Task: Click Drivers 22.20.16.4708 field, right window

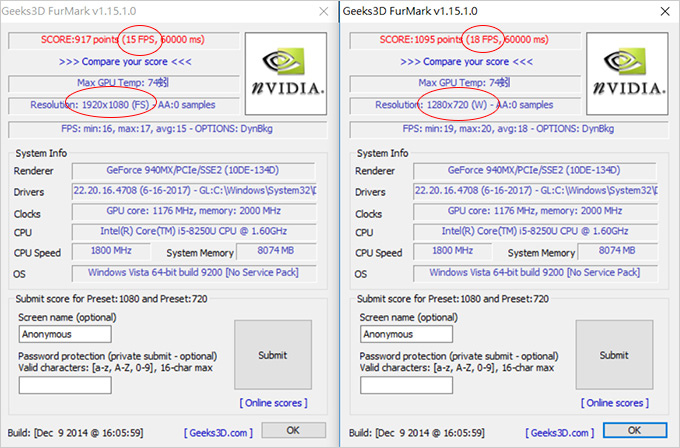Action: click(536, 191)
